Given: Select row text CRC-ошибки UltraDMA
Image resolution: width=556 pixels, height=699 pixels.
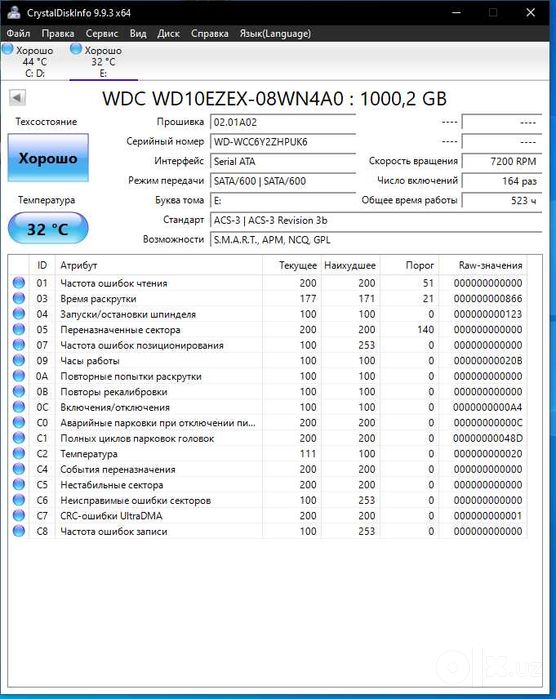Looking at the screenshot, I should tap(111, 516).
